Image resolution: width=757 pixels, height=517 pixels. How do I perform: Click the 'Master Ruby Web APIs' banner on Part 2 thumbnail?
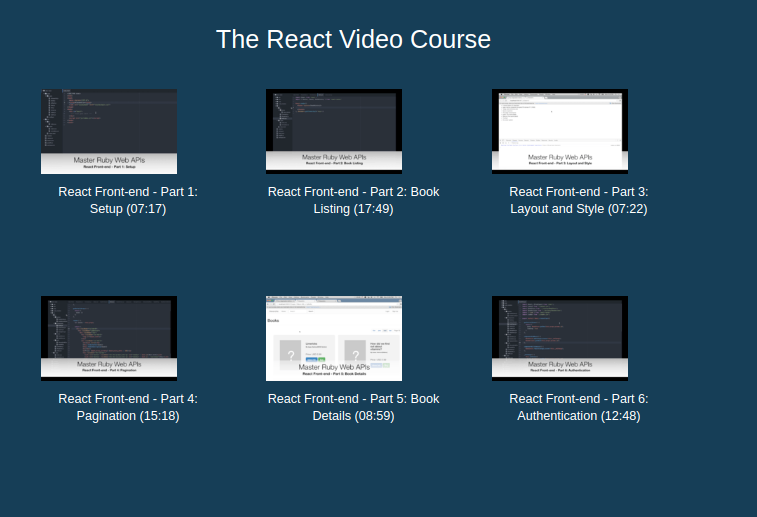(x=334, y=158)
